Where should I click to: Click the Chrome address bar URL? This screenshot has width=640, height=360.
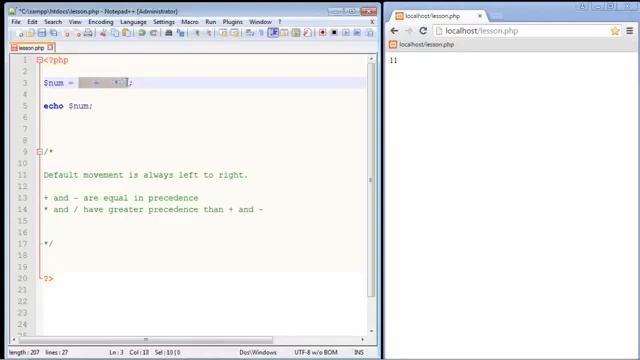tap(482, 31)
